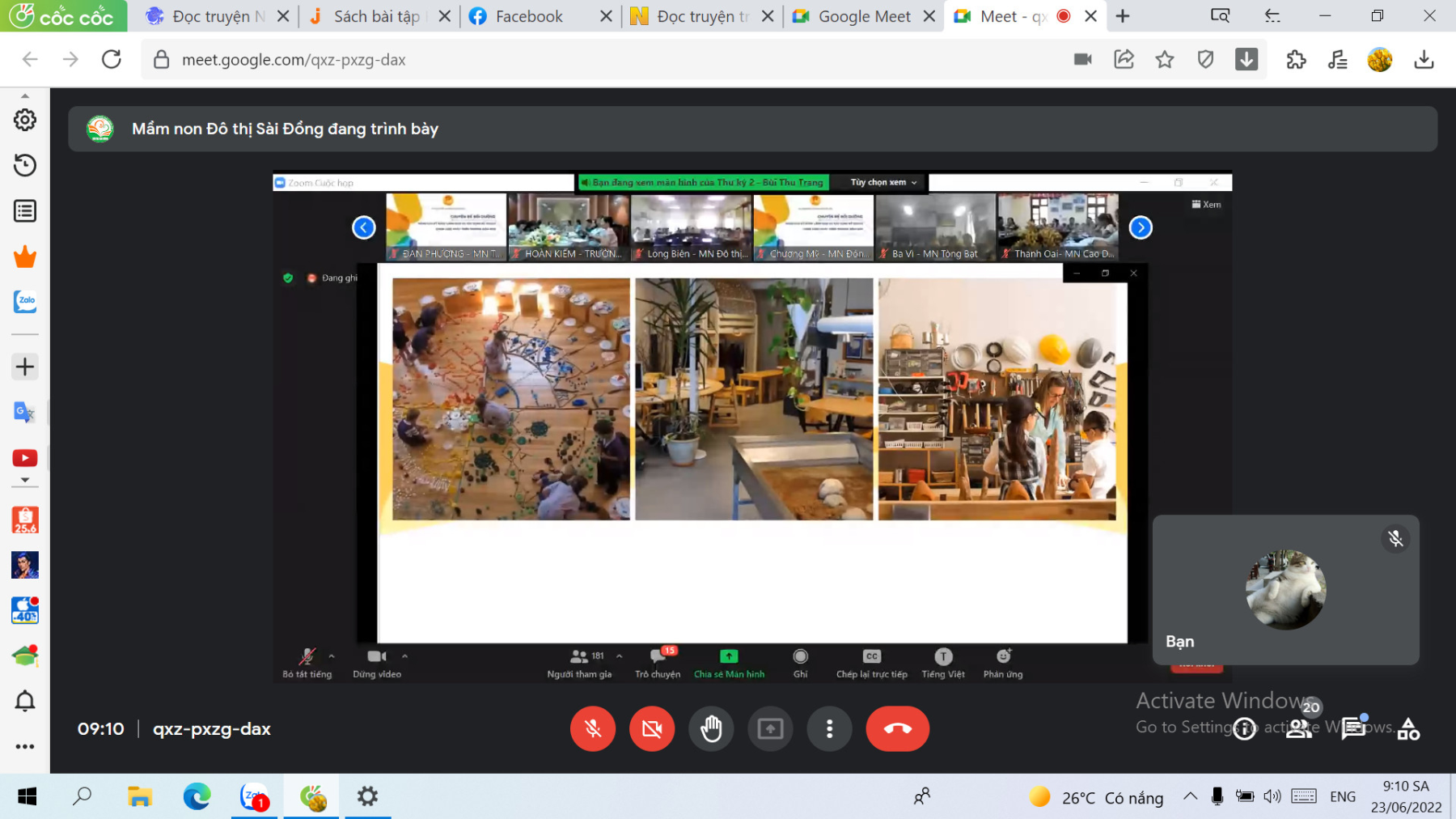This screenshot has height=819, width=1456.
Task: Open the Meet activities icon
Action: click(1408, 729)
